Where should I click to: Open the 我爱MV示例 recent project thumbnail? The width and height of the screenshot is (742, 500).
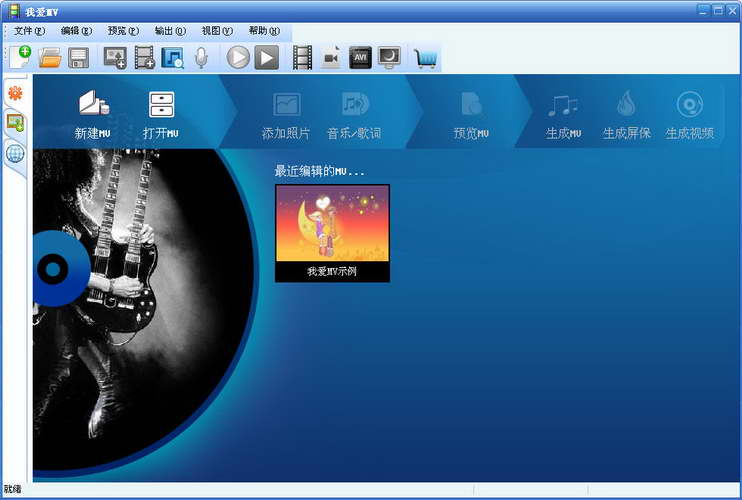click(332, 232)
